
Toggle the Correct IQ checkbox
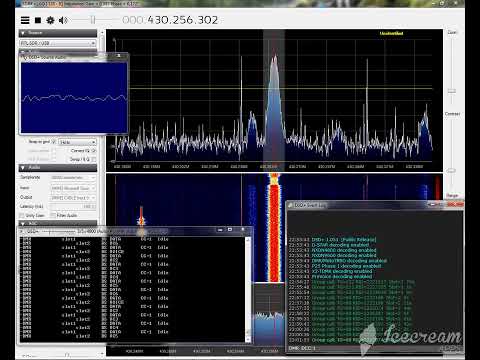94,151
